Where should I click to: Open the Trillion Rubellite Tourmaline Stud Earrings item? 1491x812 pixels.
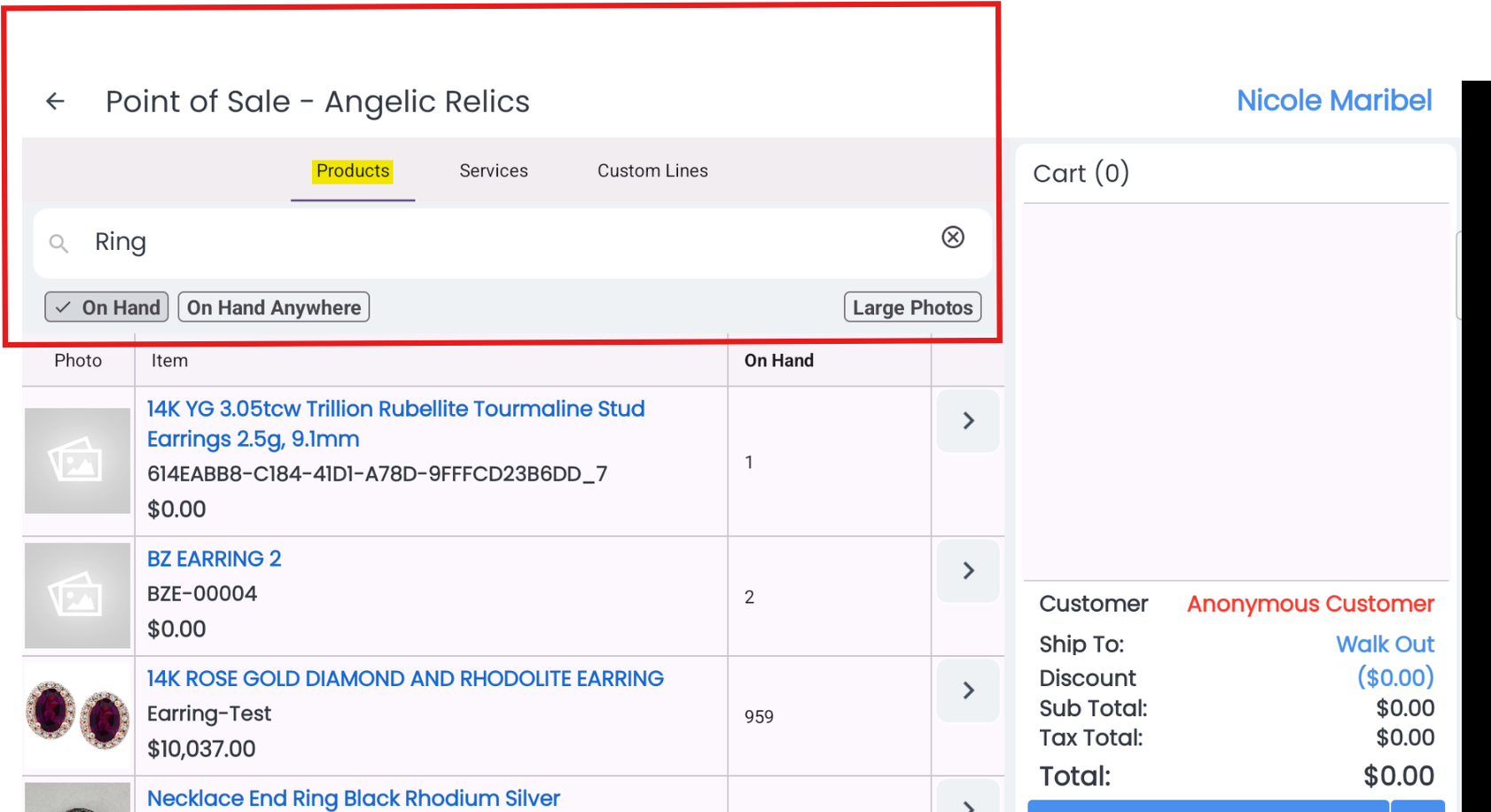pyautogui.click(x=395, y=424)
